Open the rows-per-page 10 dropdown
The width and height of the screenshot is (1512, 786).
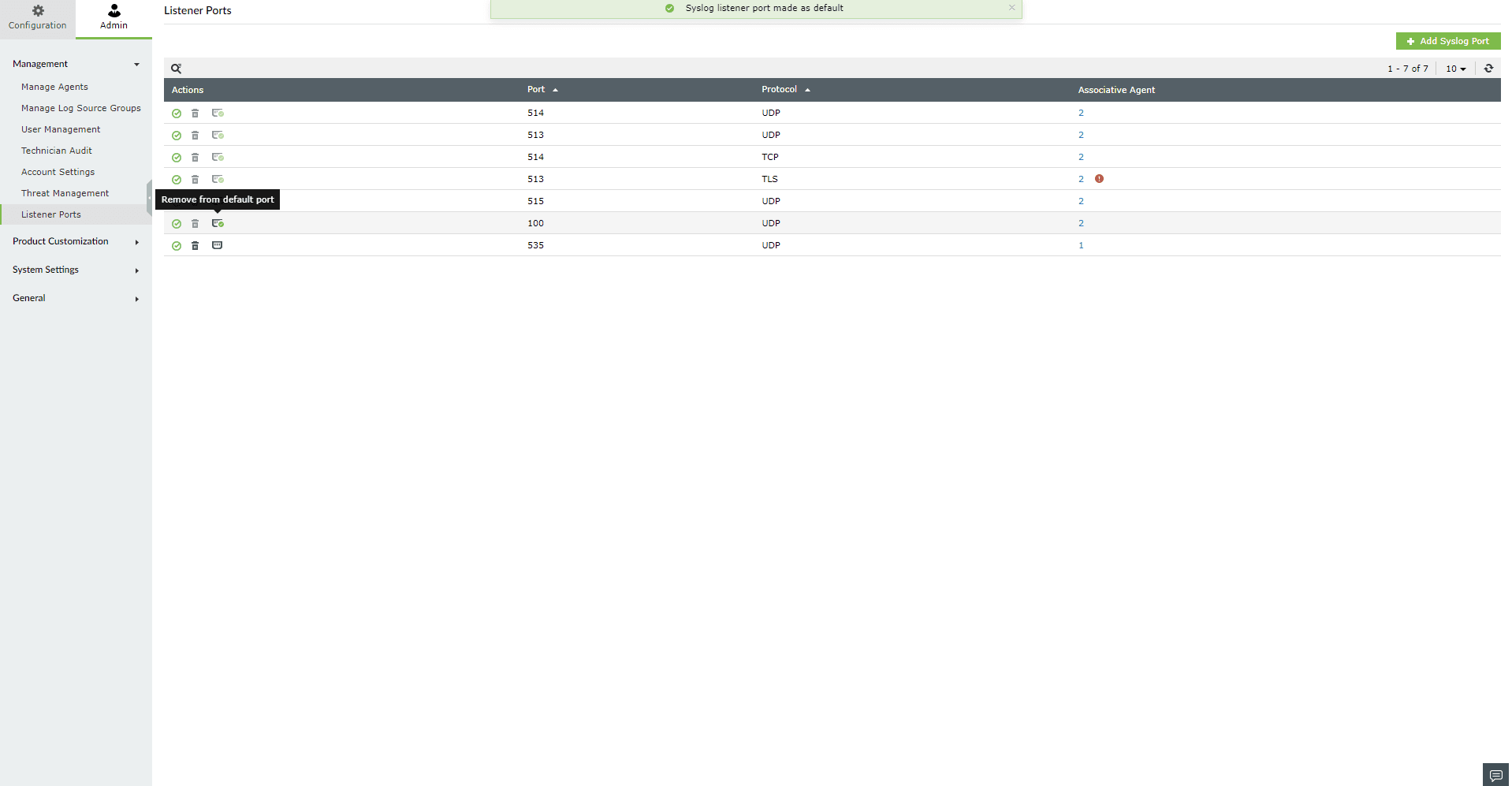pyautogui.click(x=1455, y=69)
